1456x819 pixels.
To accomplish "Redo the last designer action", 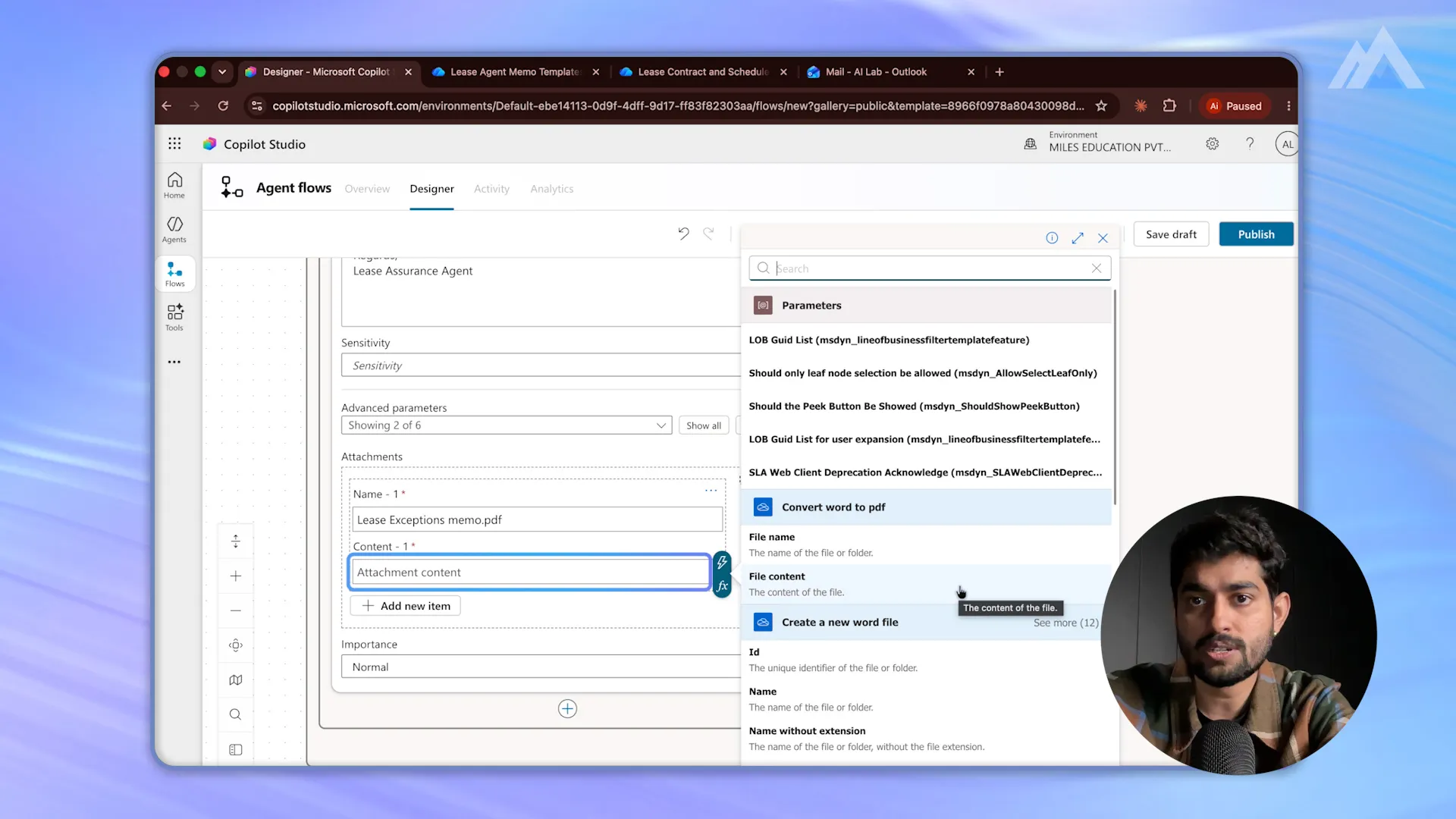I will click(708, 234).
